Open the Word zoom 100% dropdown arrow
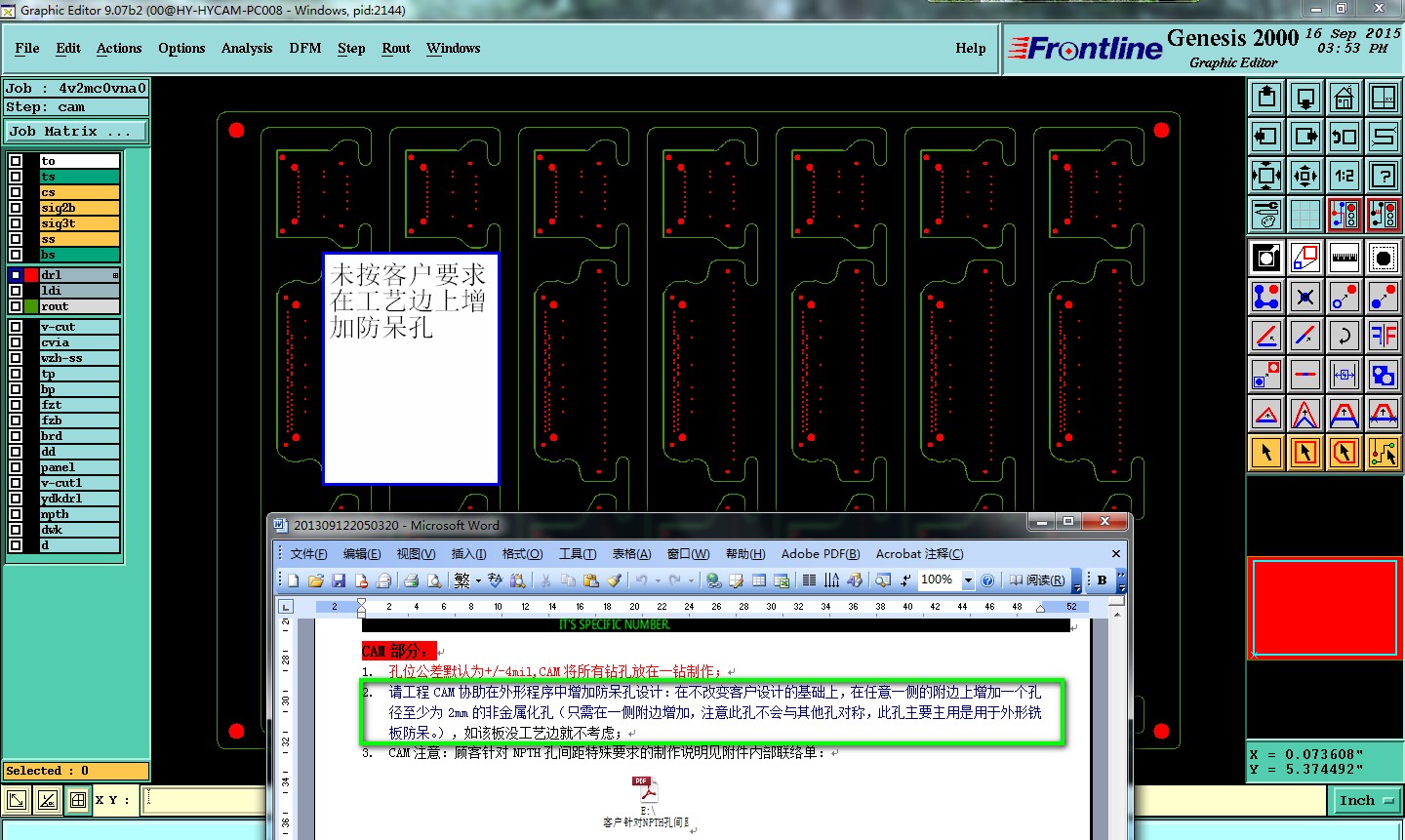This screenshot has height=840, width=1405. click(x=968, y=580)
